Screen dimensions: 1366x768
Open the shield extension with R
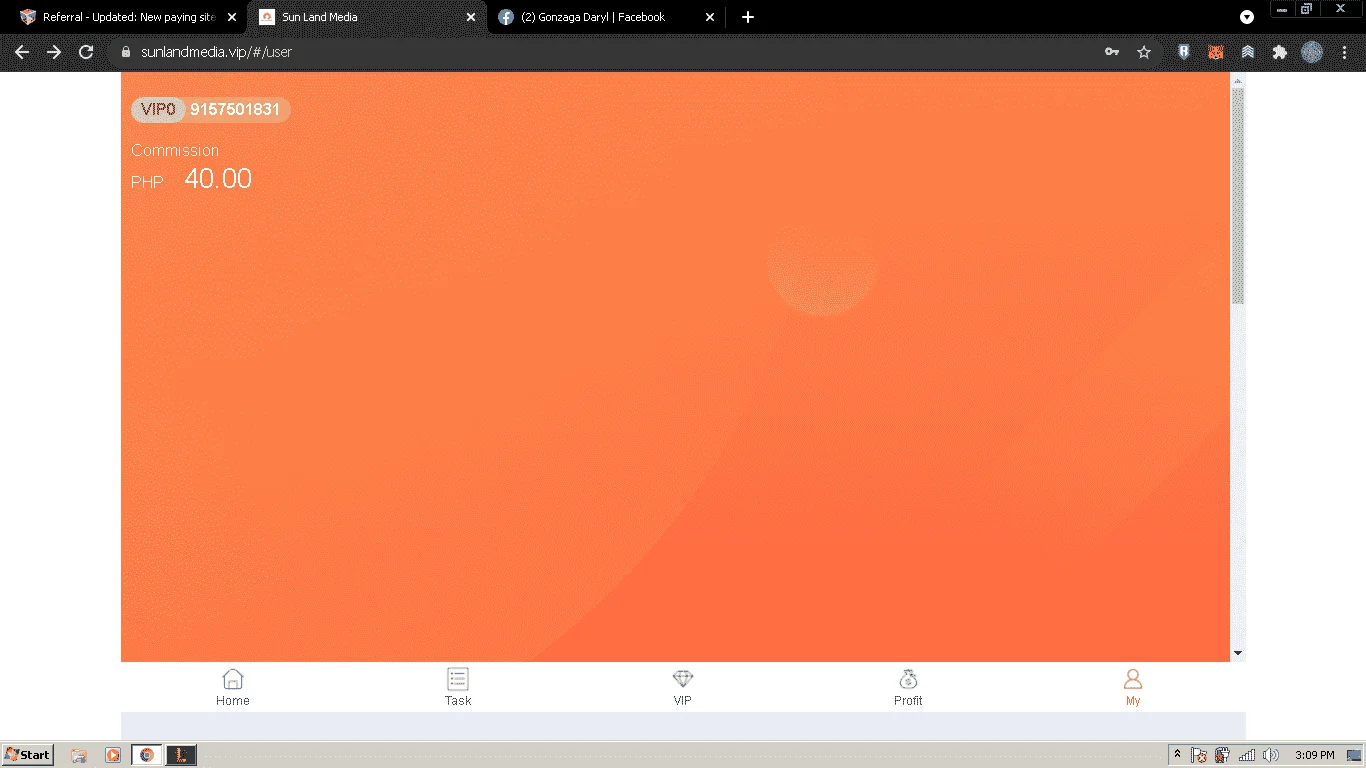1184,52
